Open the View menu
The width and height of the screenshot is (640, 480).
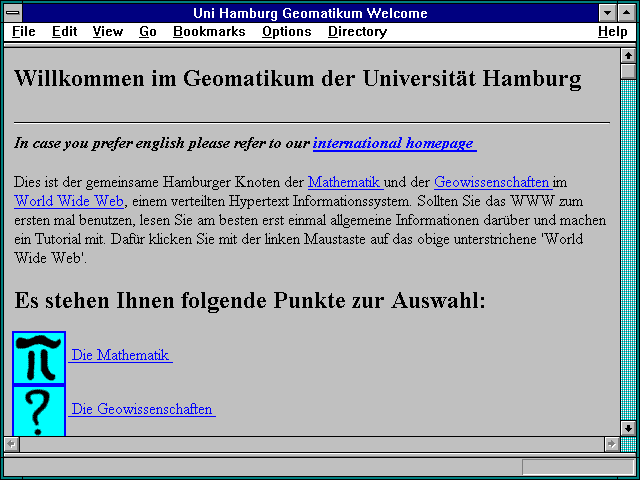(108, 31)
